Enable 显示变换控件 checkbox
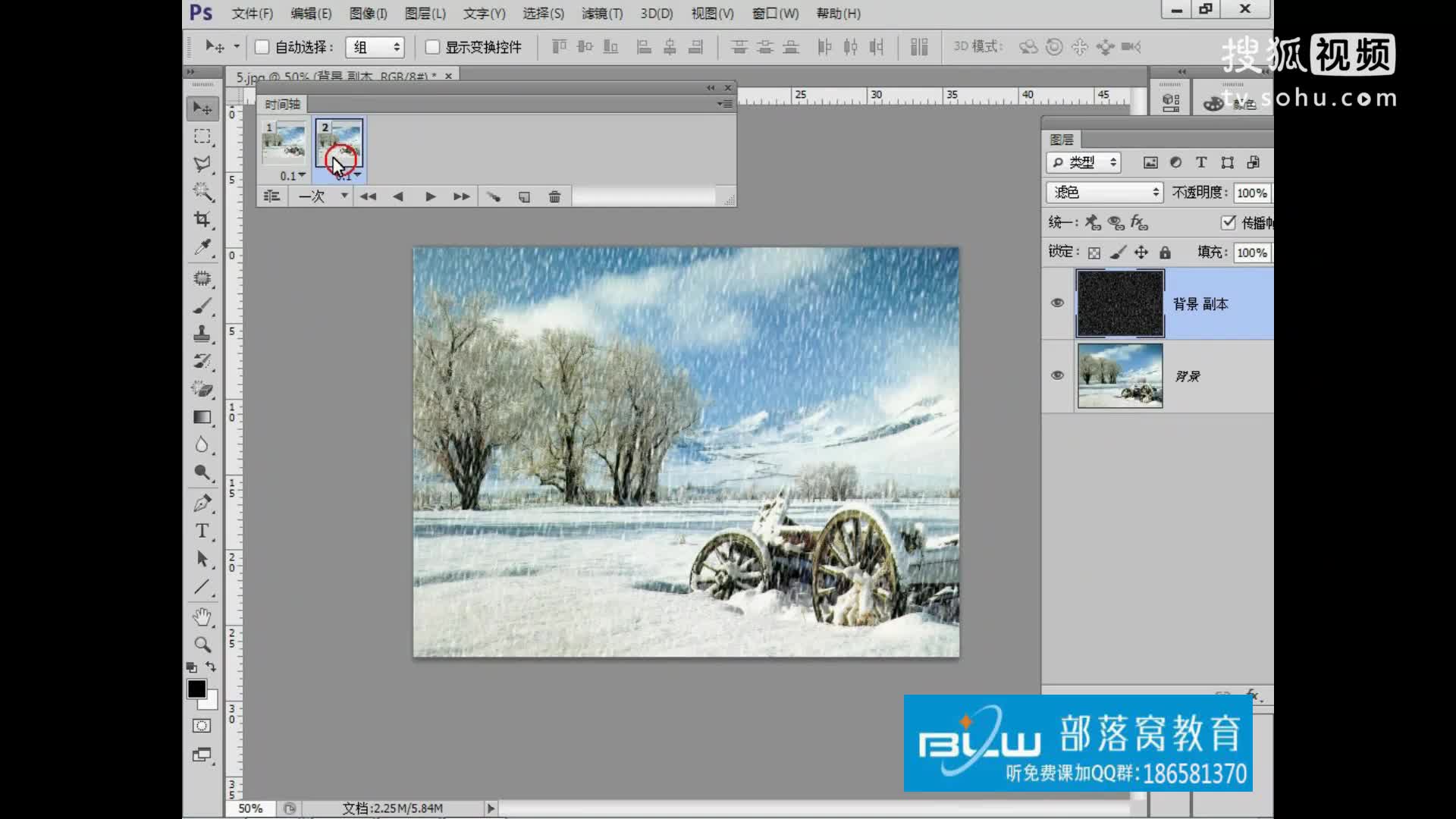Viewport: 1456px width, 819px height. point(433,47)
